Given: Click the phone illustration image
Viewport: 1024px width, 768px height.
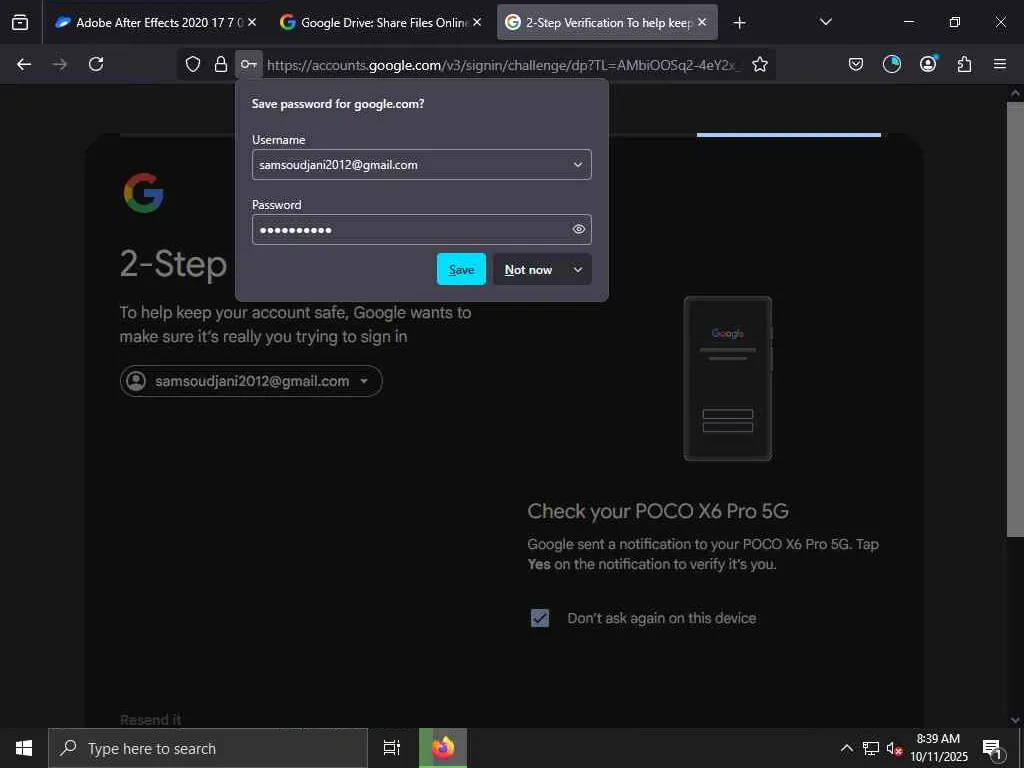Looking at the screenshot, I should 728,378.
